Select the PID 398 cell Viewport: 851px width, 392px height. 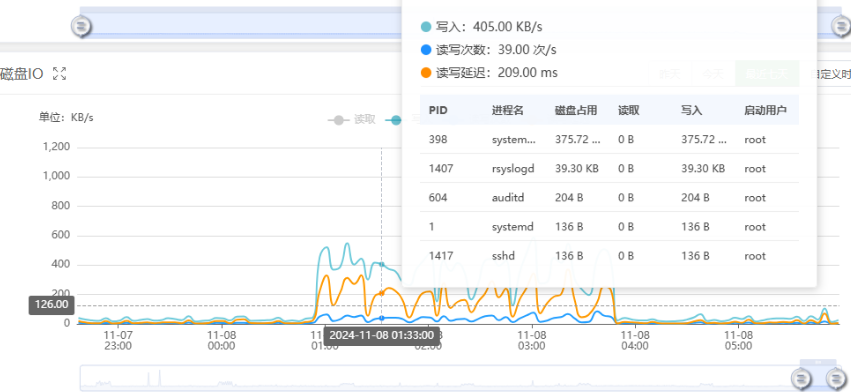[438, 140]
